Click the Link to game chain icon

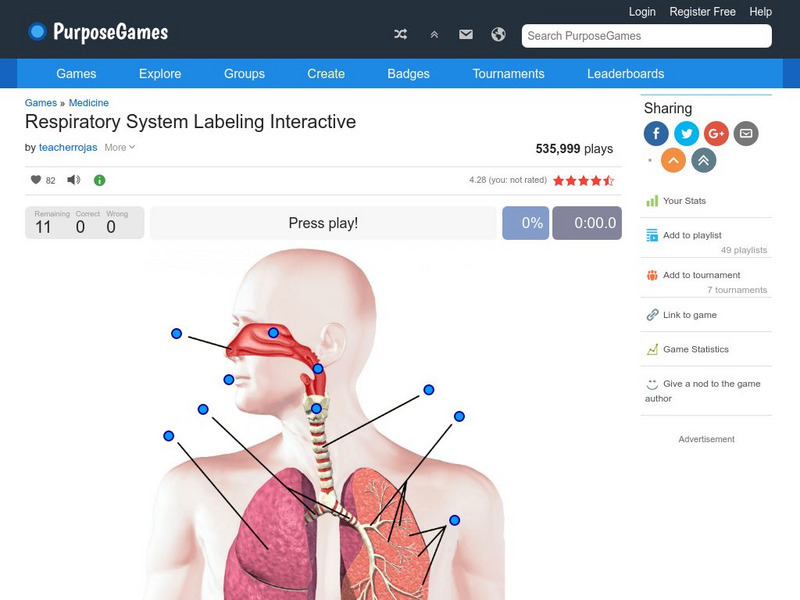click(x=649, y=314)
